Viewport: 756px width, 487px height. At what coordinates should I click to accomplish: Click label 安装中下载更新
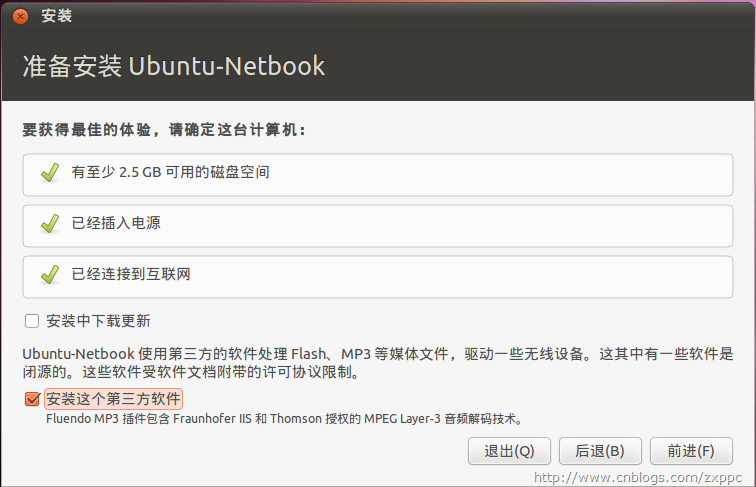98,321
